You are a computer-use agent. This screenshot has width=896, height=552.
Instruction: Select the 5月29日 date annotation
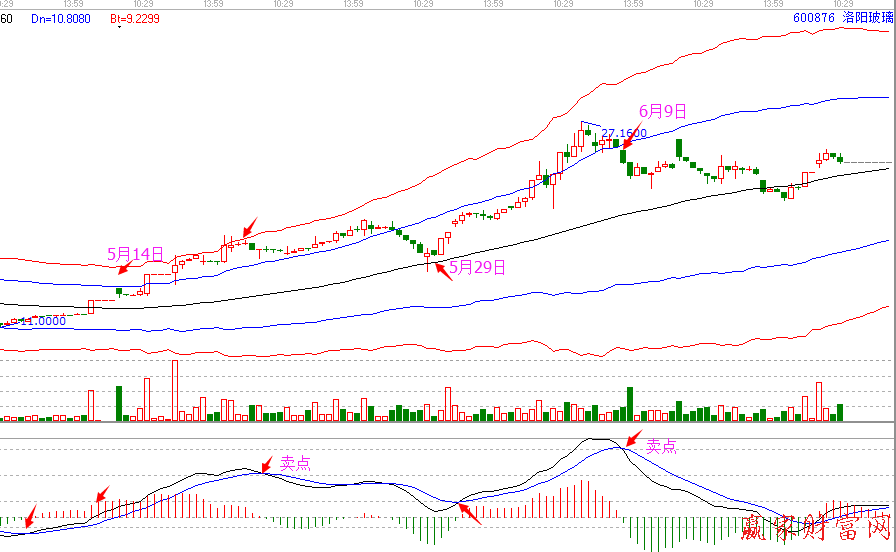click(477, 267)
